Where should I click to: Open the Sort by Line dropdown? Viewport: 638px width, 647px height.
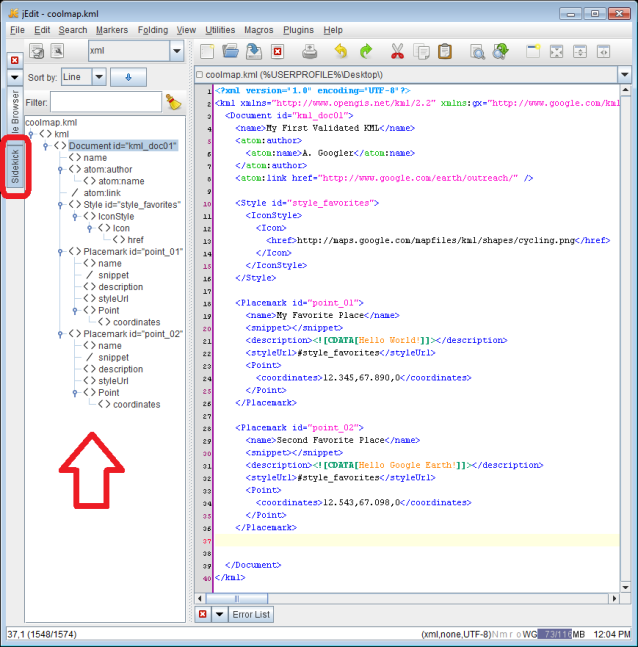[98, 77]
